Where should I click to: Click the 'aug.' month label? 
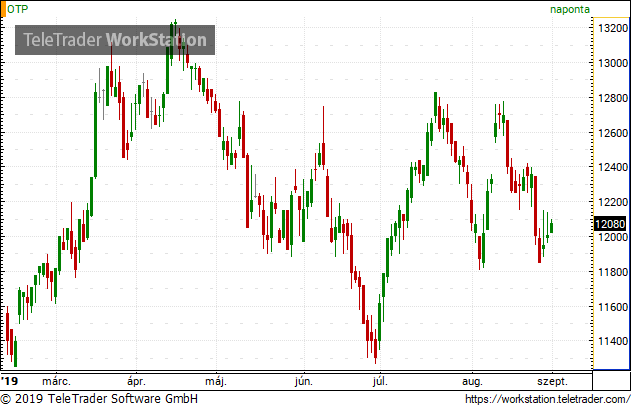[x=472, y=381]
